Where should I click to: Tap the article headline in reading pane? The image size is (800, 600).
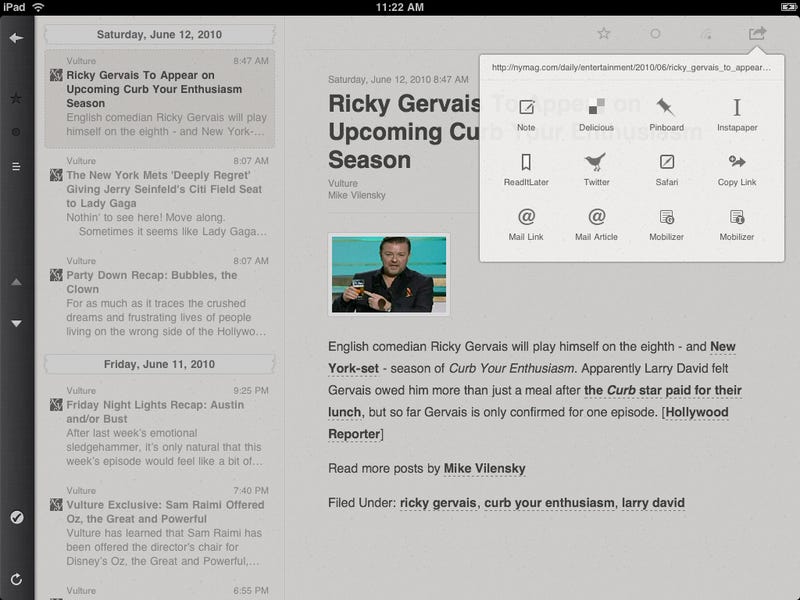404,132
